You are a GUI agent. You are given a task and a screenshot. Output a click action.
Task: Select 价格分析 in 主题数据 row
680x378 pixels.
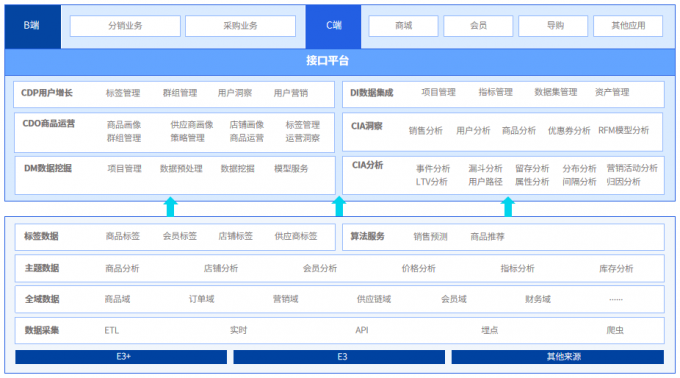[418, 269]
